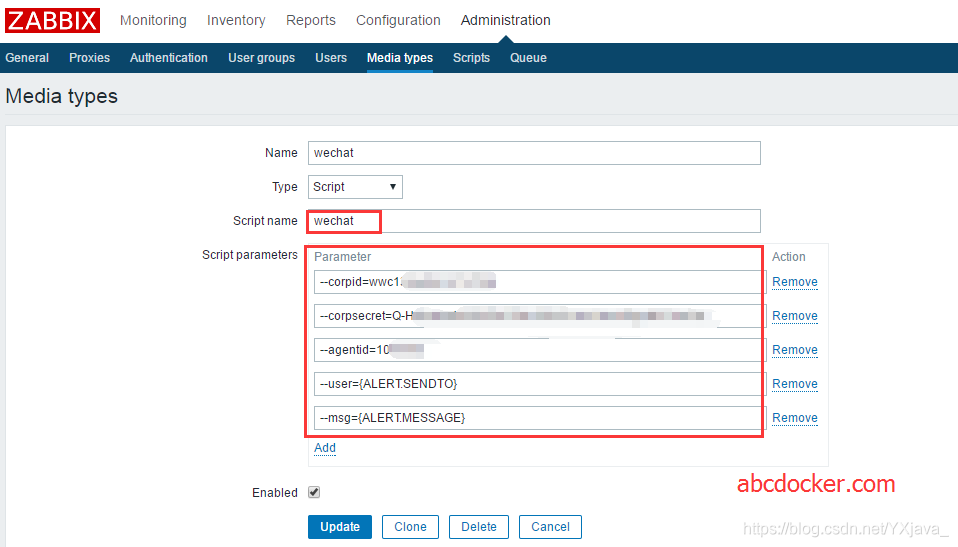Click the Update button
The height and width of the screenshot is (547, 958).
pos(340,527)
